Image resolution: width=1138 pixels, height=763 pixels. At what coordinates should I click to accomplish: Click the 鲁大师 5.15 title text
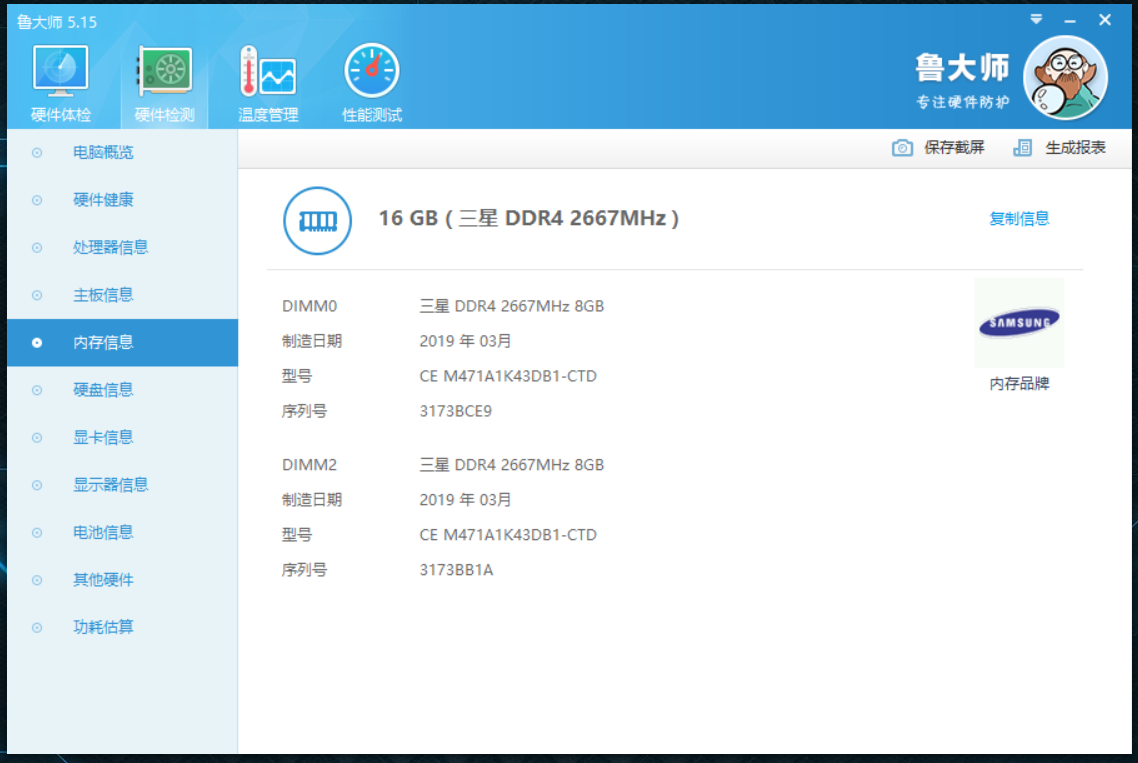[57, 23]
